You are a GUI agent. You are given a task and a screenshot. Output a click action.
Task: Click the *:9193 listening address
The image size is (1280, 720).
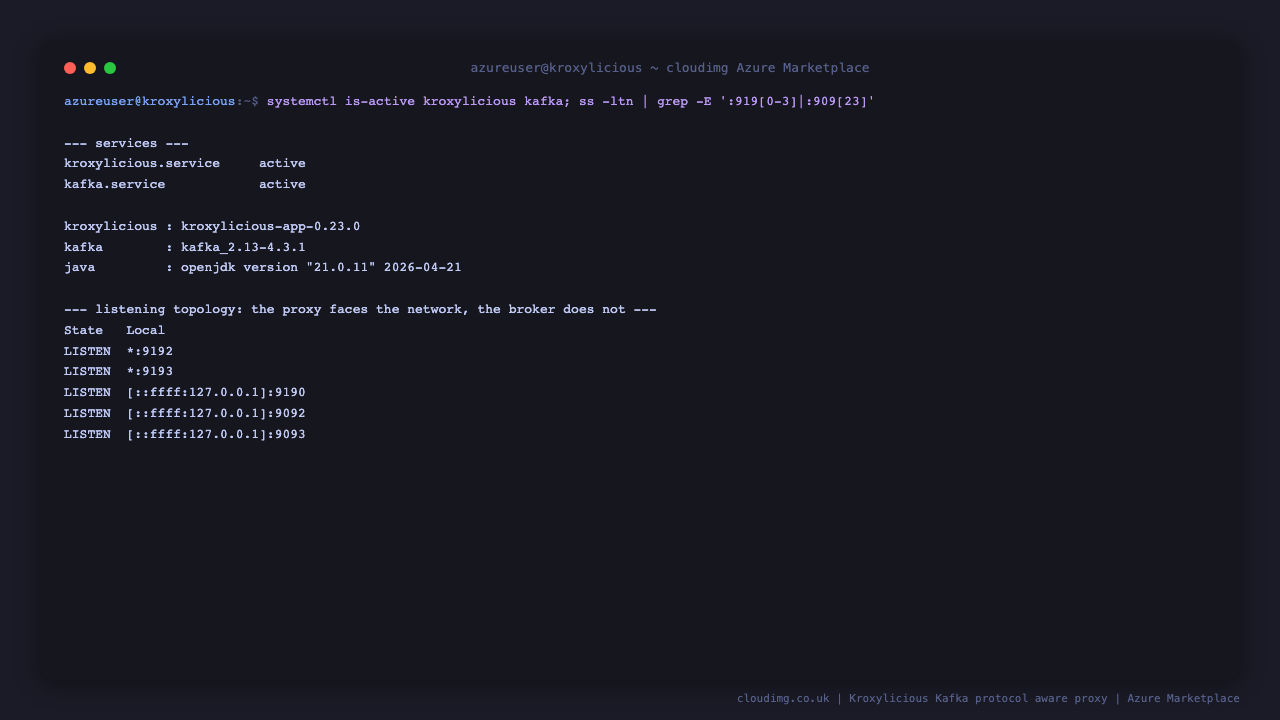click(149, 371)
